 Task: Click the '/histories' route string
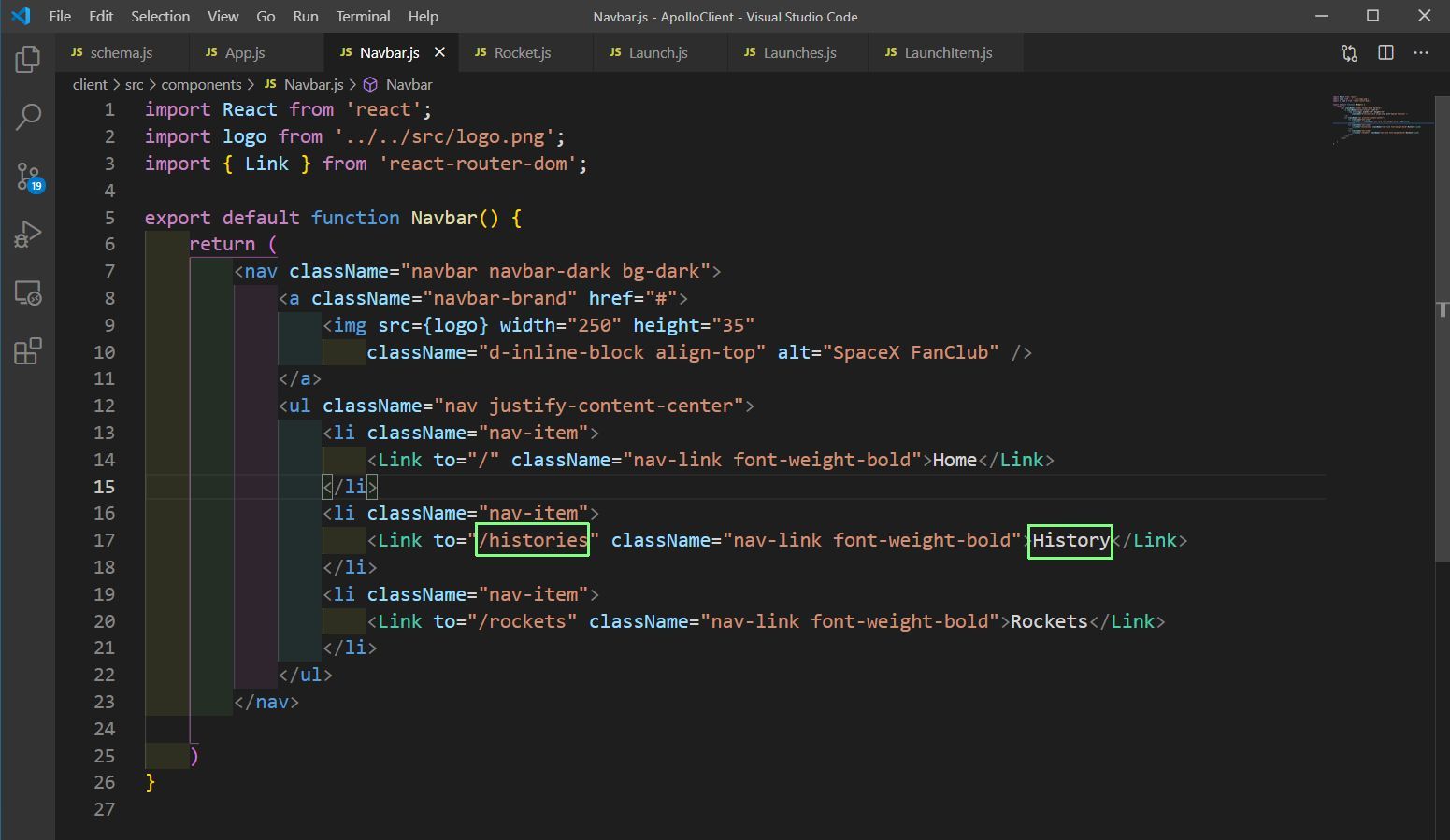(x=533, y=540)
